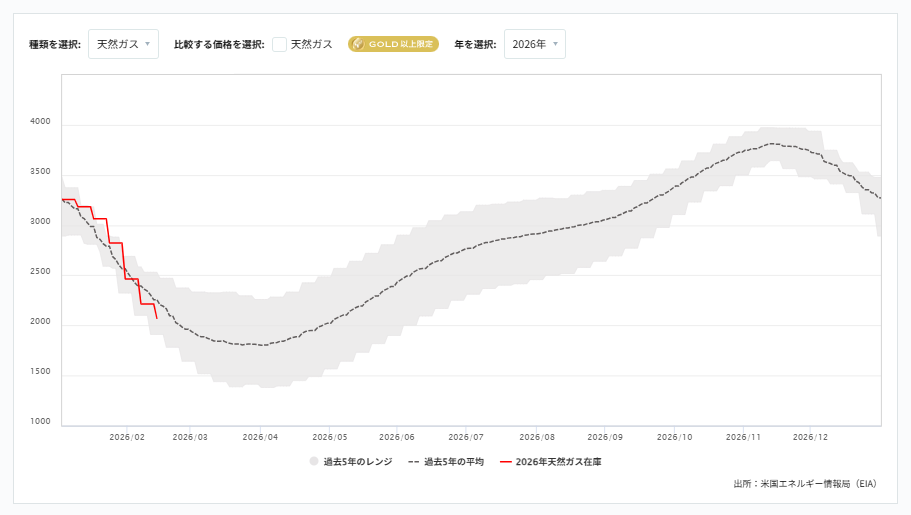Click the coin icon in GOLD badge

(x=358, y=44)
